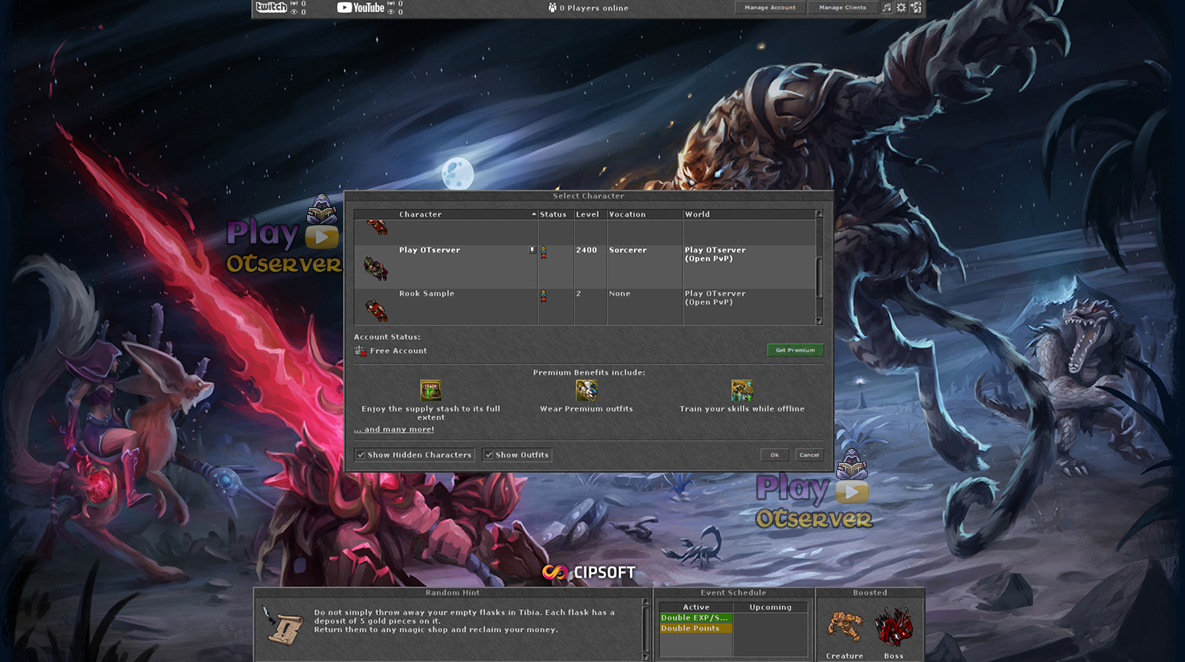Click the Manage Account button
Viewport: 1185px width, 662px height.
click(x=770, y=8)
